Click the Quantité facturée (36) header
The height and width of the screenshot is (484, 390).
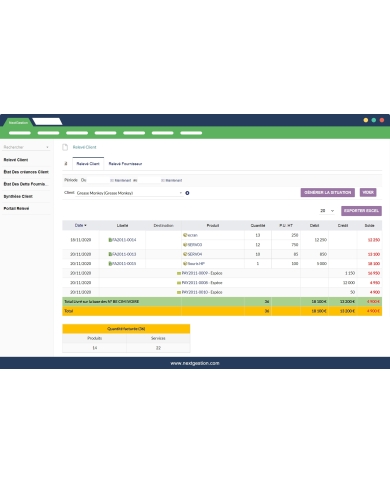tap(126, 329)
